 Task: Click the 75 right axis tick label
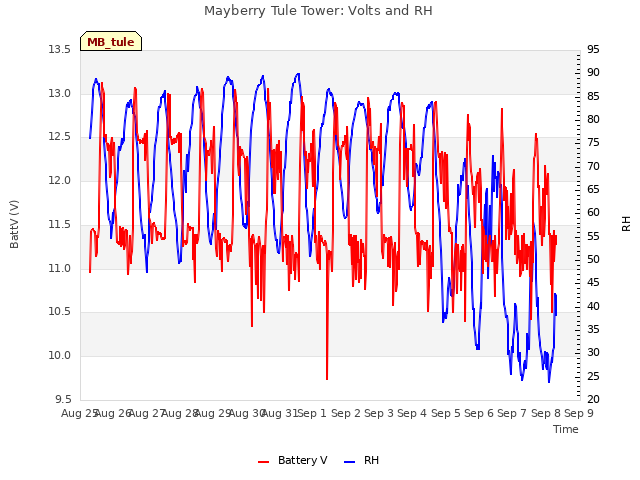point(593,142)
